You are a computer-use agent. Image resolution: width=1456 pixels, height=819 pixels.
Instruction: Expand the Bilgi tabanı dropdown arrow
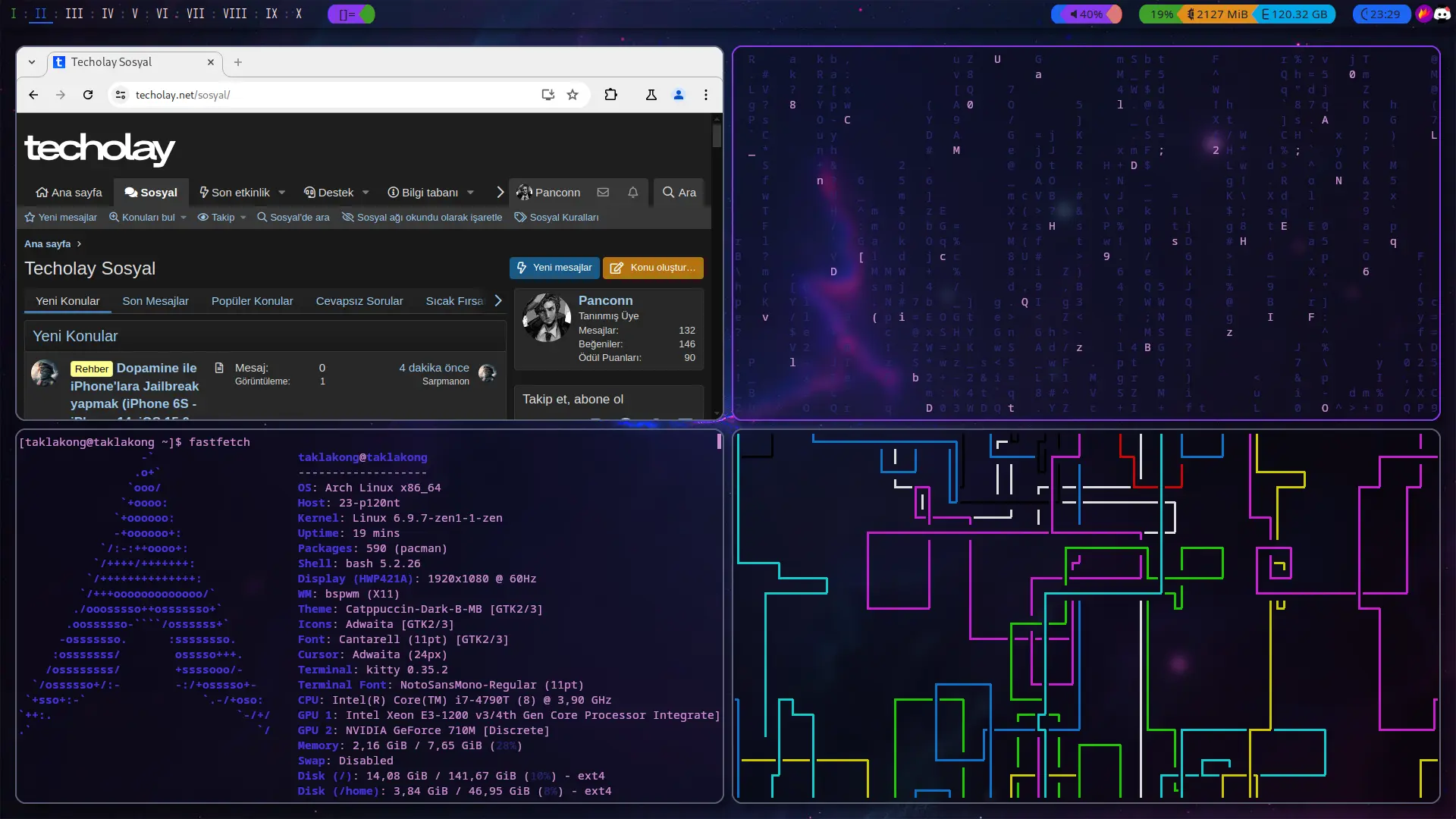[x=470, y=193]
